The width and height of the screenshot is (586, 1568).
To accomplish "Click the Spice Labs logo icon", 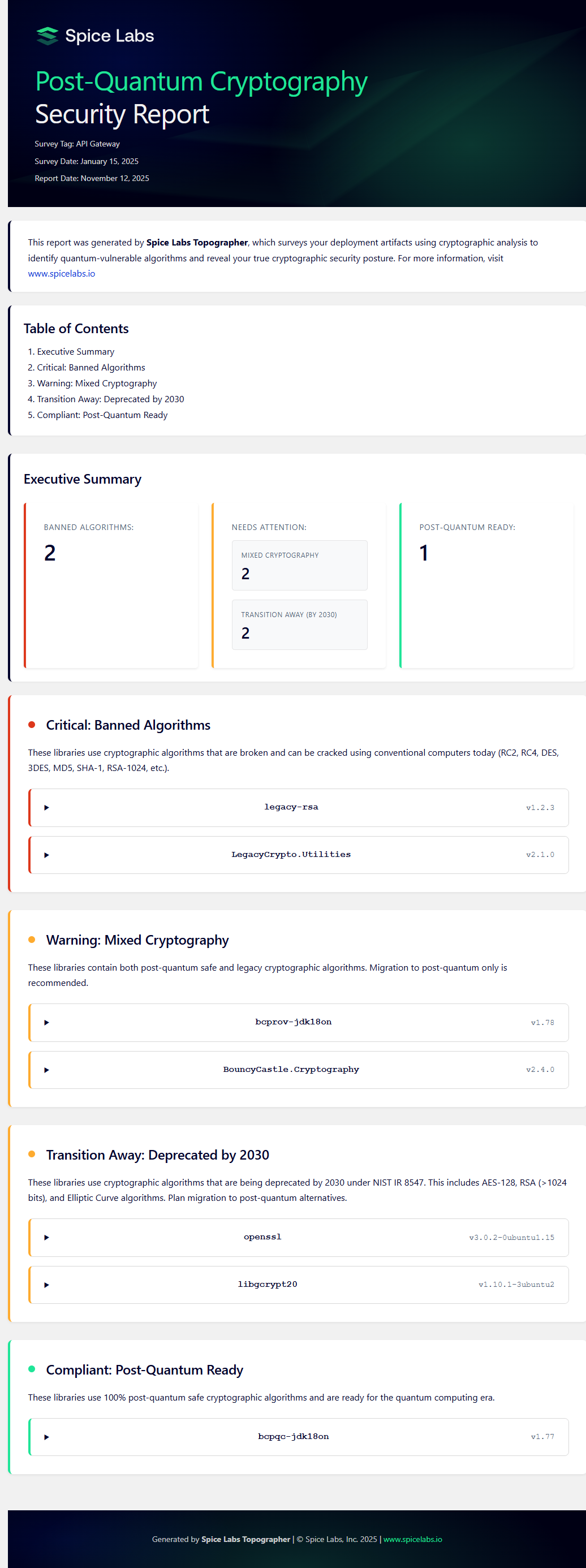I will tap(48, 35).
